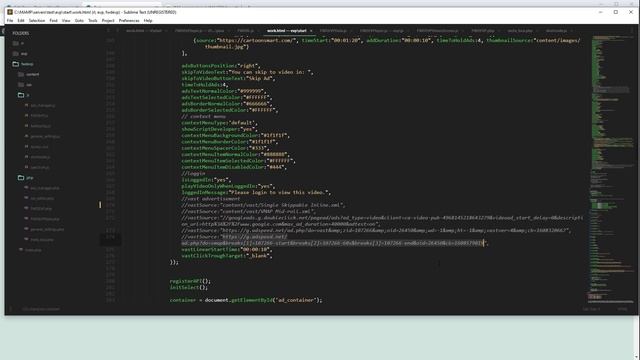
Task: Click the adsTextNormalColor:"#999999" line
Action: [x=224, y=91]
